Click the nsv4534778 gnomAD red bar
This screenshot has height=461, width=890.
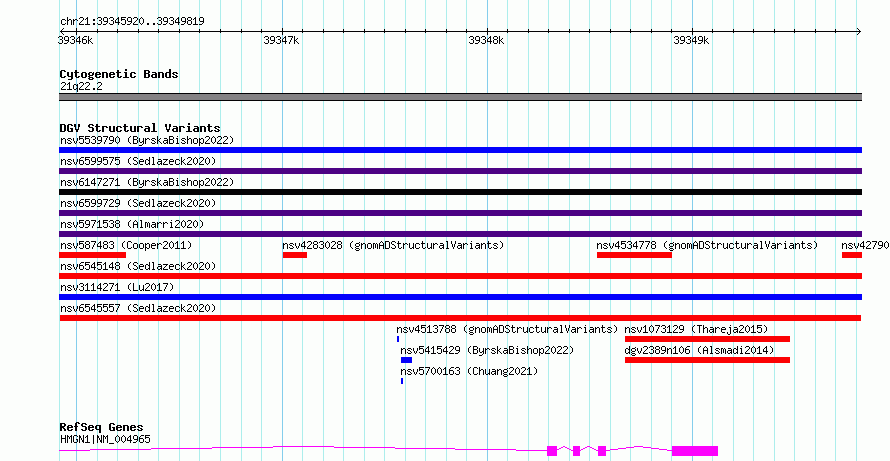coord(634,255)
